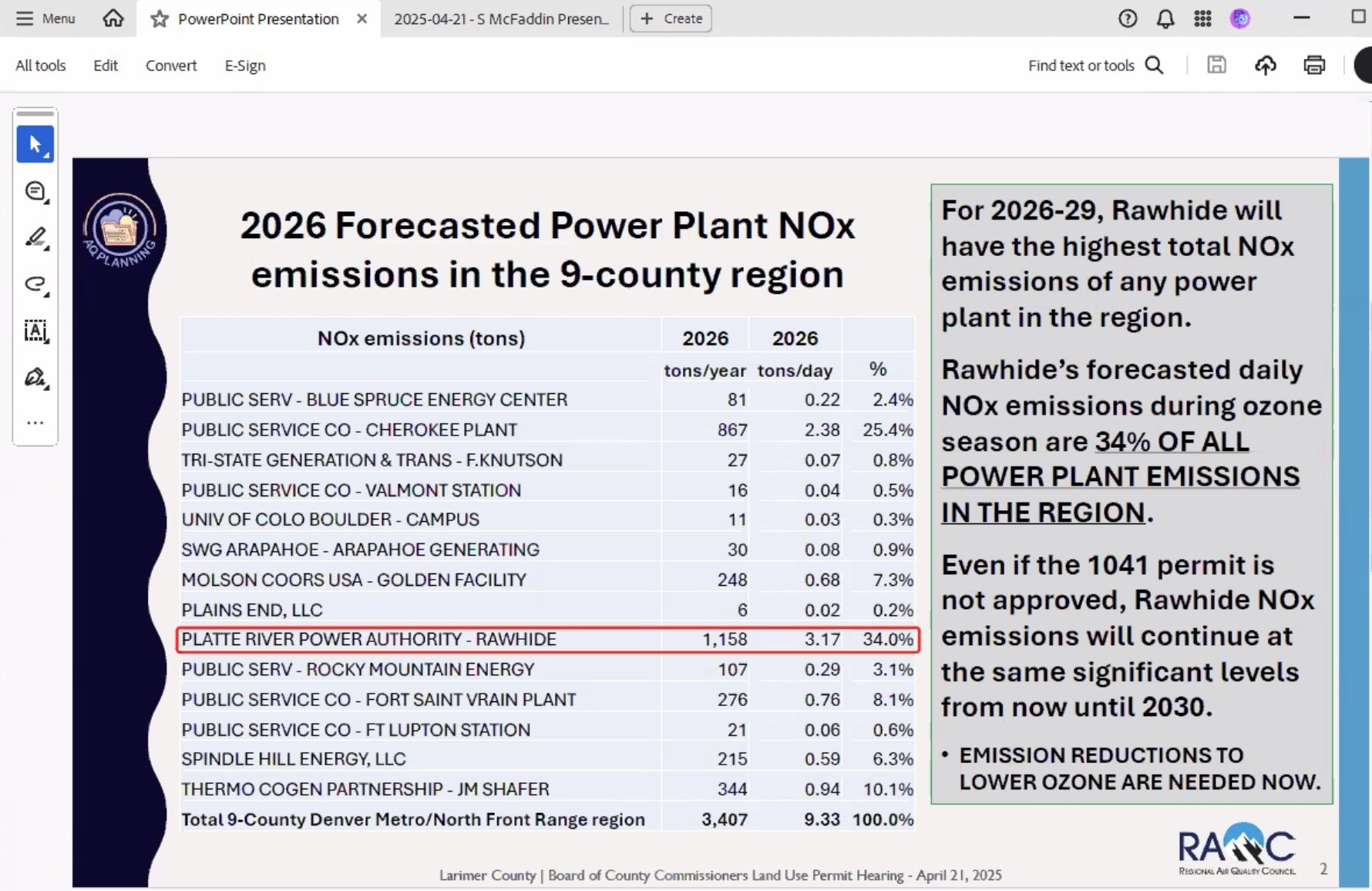The image size is (1372, 891).
Task: Click Rawhide's 34.0% value
Action: (x=888, y=640)
